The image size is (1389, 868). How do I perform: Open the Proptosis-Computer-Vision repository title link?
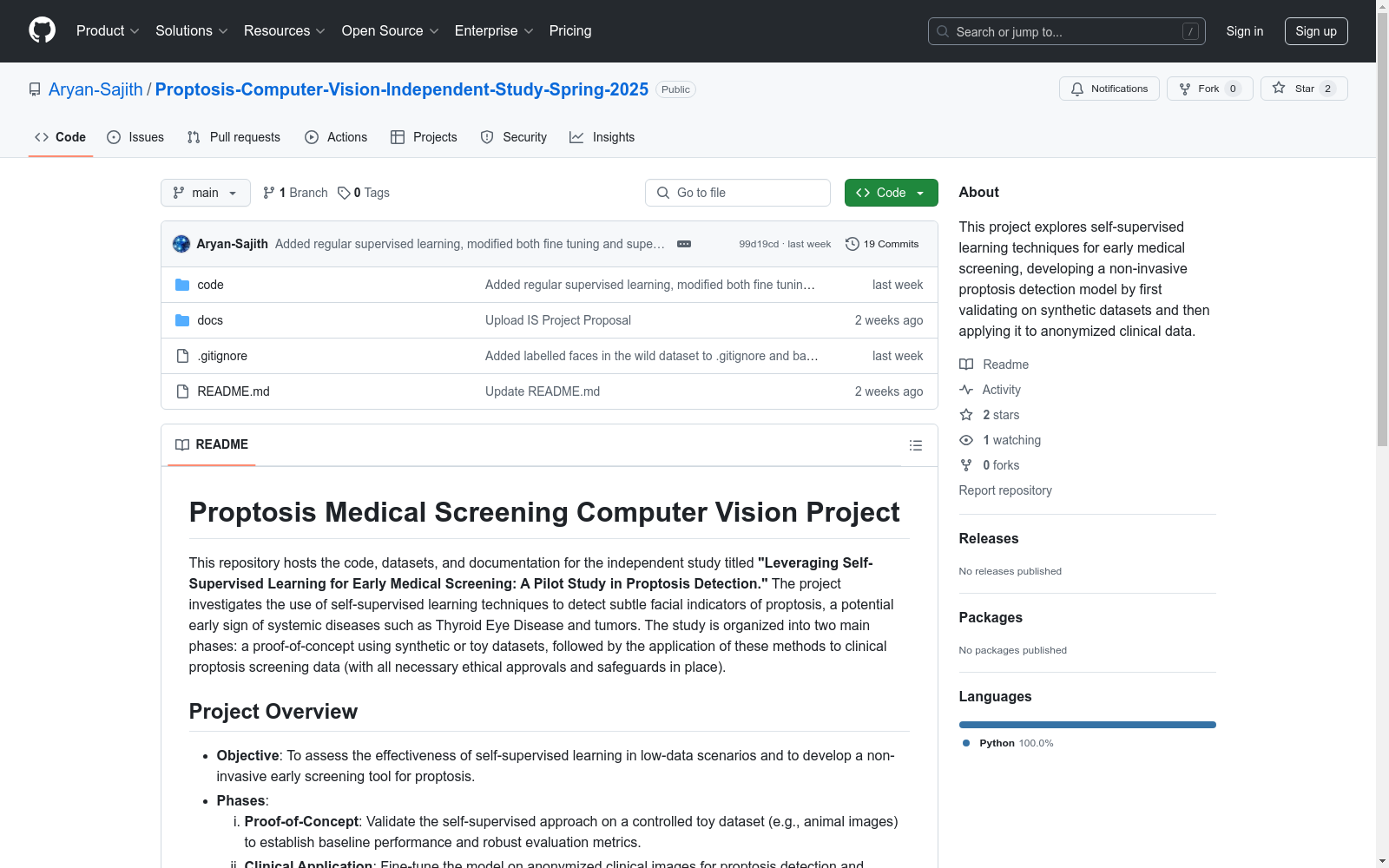[401, 89]
